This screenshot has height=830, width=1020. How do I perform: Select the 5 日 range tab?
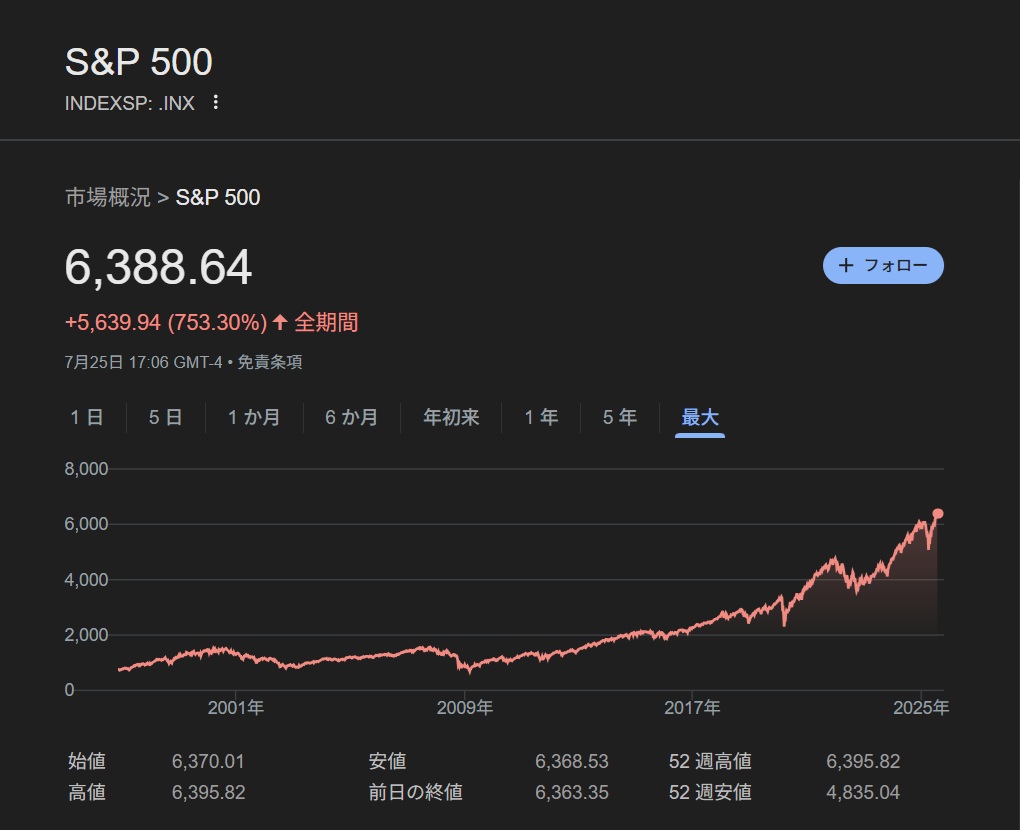[165, 417]
